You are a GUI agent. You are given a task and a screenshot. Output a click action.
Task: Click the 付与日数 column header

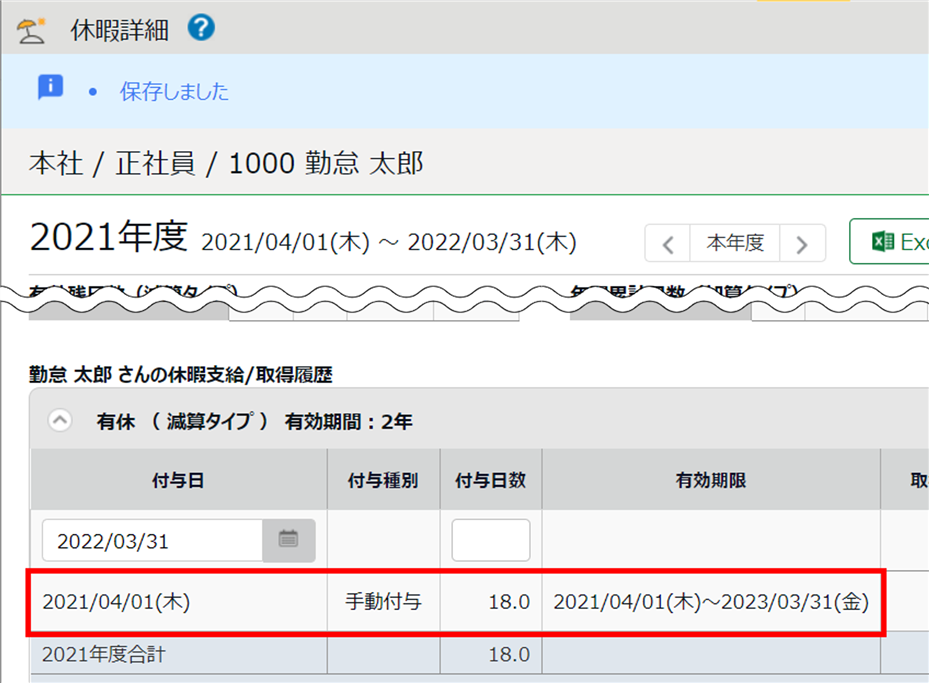click(x=490, y=480)
